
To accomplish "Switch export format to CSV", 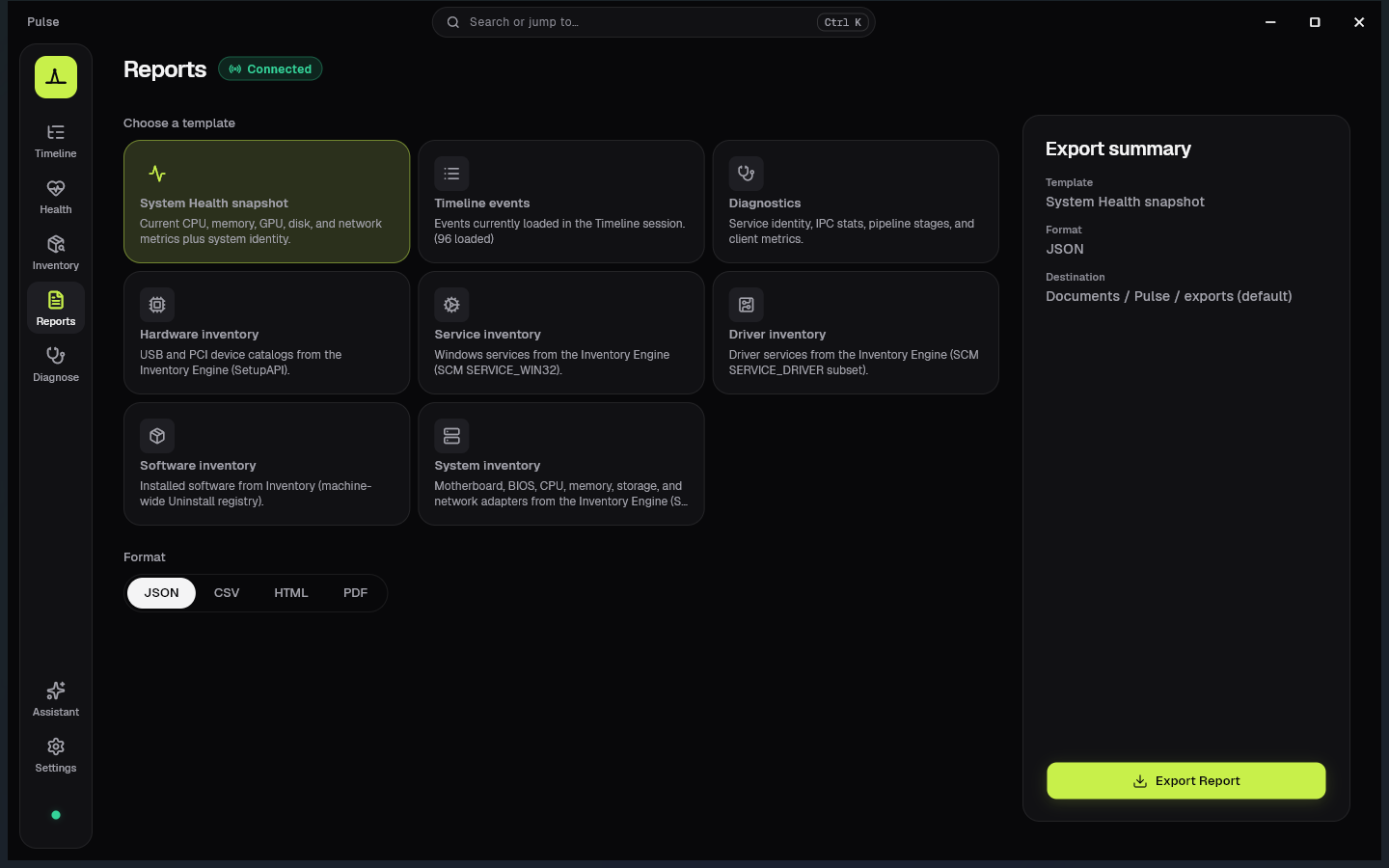I will pos(227,593).
